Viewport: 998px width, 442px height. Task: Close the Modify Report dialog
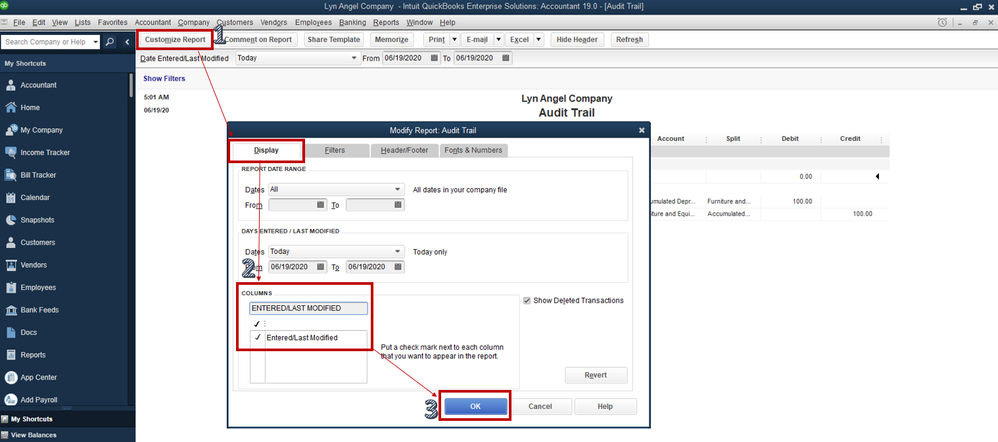tap(642, 131)
